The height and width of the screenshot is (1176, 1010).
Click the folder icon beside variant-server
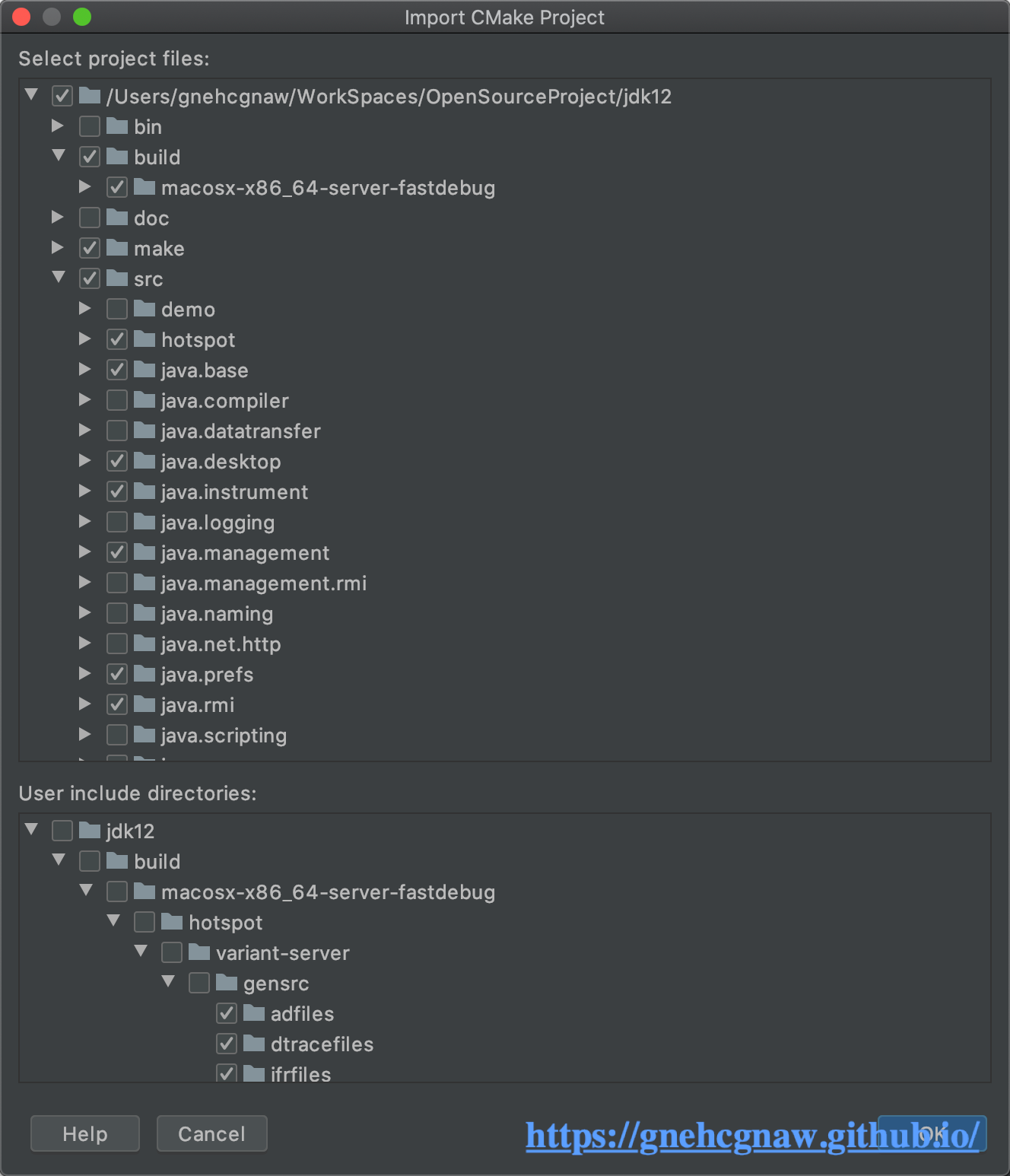[199, 952]
